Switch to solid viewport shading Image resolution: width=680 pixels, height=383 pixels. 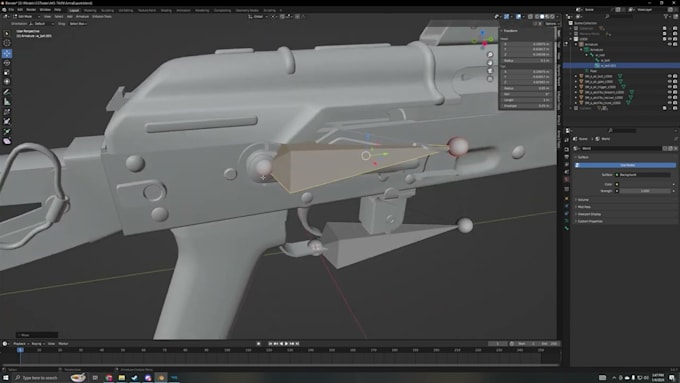coord(542,16)
